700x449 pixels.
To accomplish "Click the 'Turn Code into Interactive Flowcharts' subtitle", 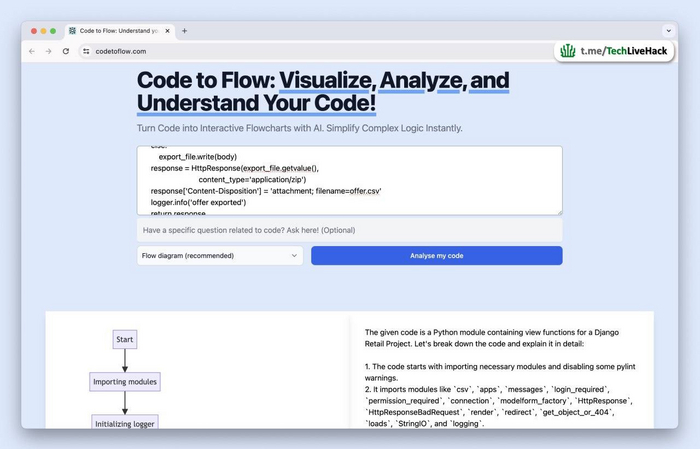I will [x=300, y=128].
